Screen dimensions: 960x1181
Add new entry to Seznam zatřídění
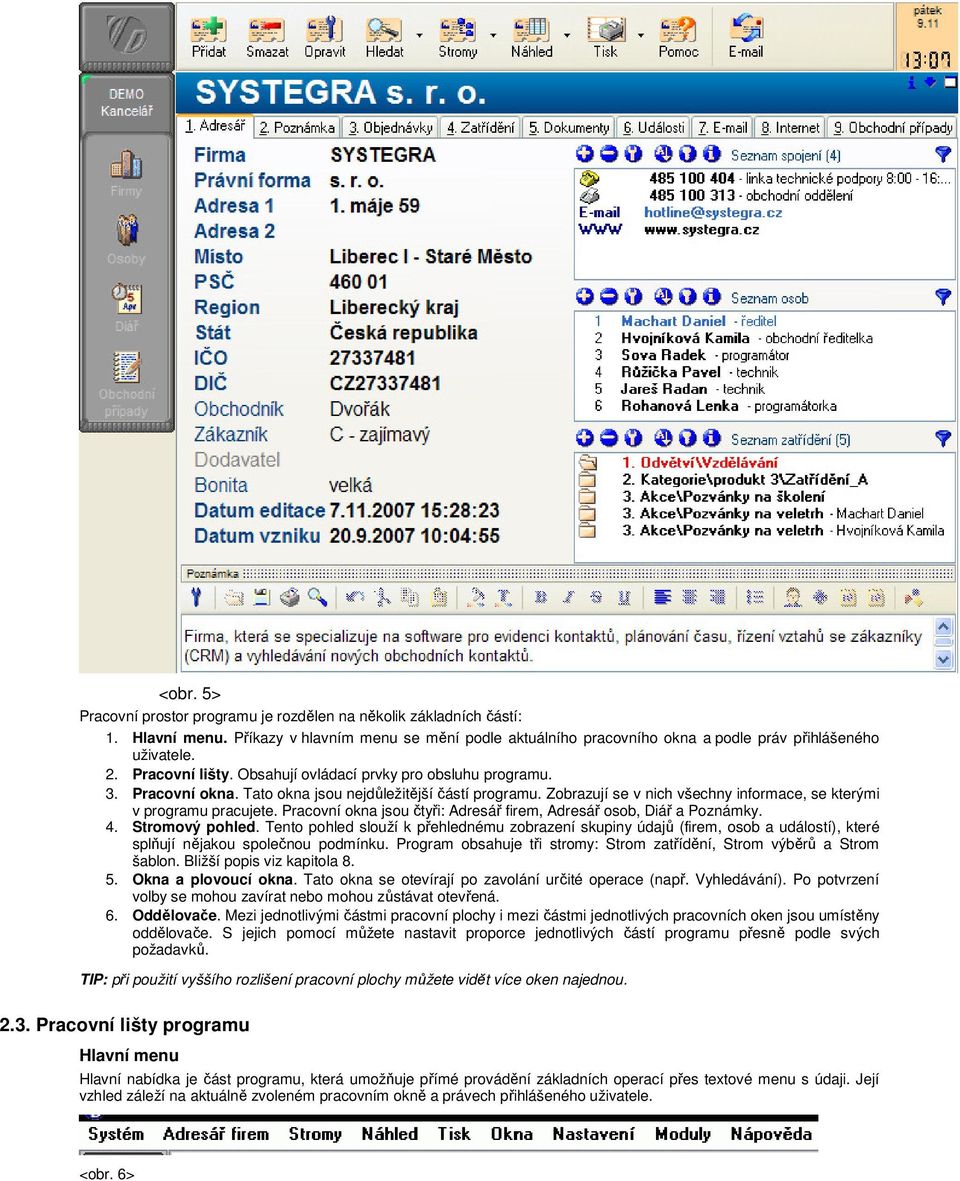pos(584,438)
